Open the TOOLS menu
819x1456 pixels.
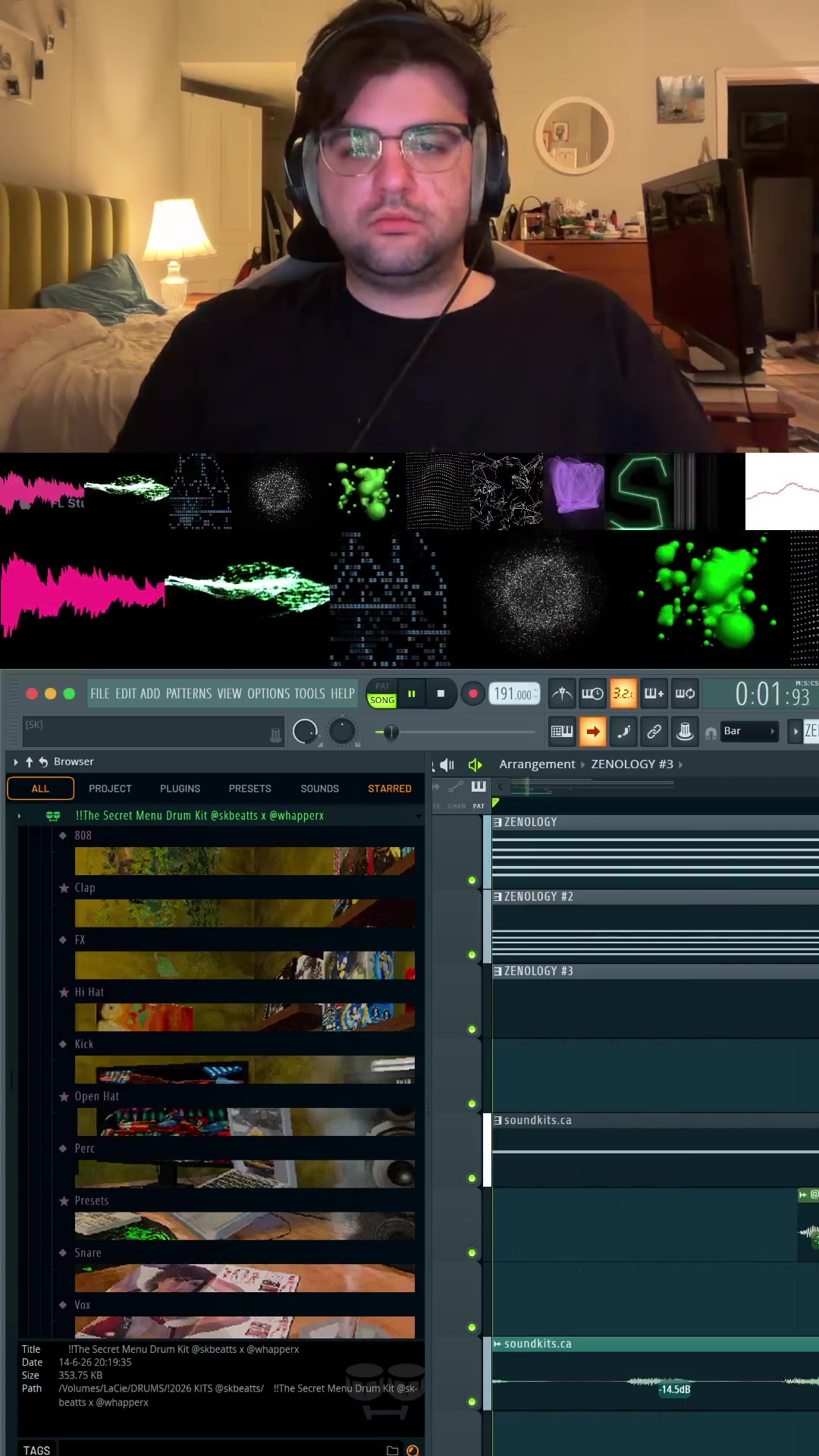(x=309, y=694)
